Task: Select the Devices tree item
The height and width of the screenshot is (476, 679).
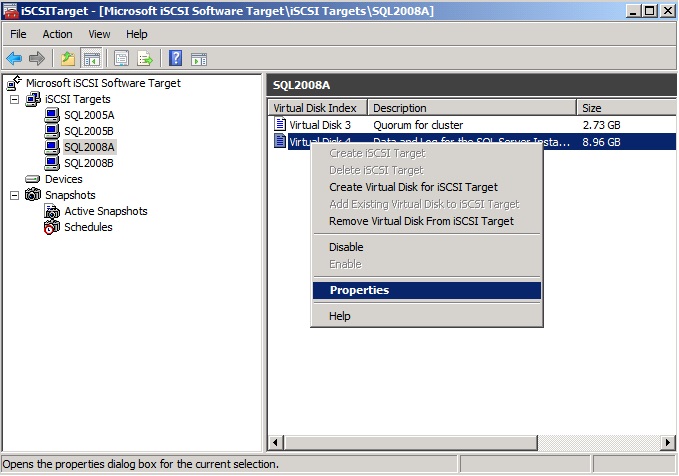Action: pyautogui.click(x=64, y=179)
